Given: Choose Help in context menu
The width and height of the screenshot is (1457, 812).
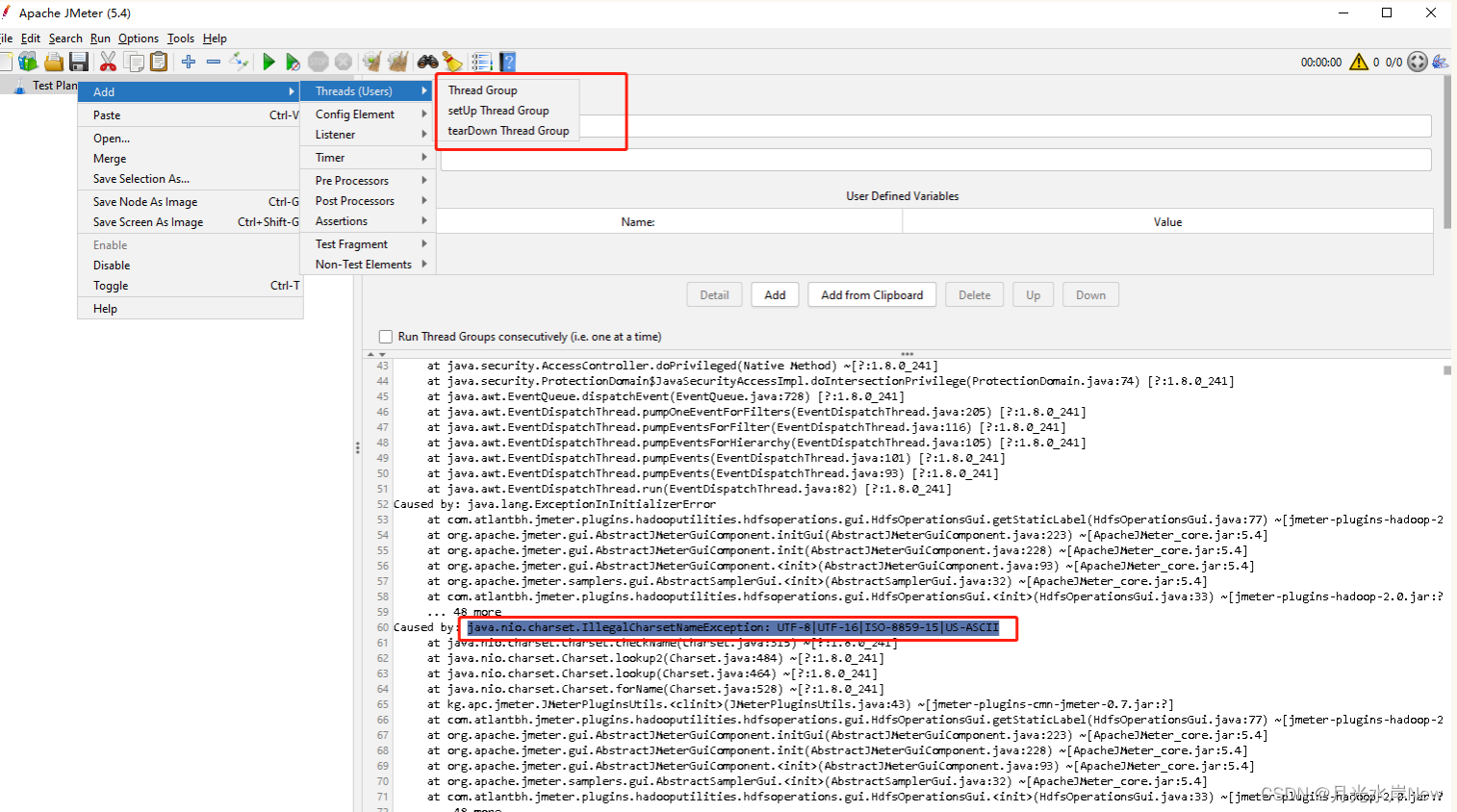Looking at the screenshot, I should pos(191,309).
